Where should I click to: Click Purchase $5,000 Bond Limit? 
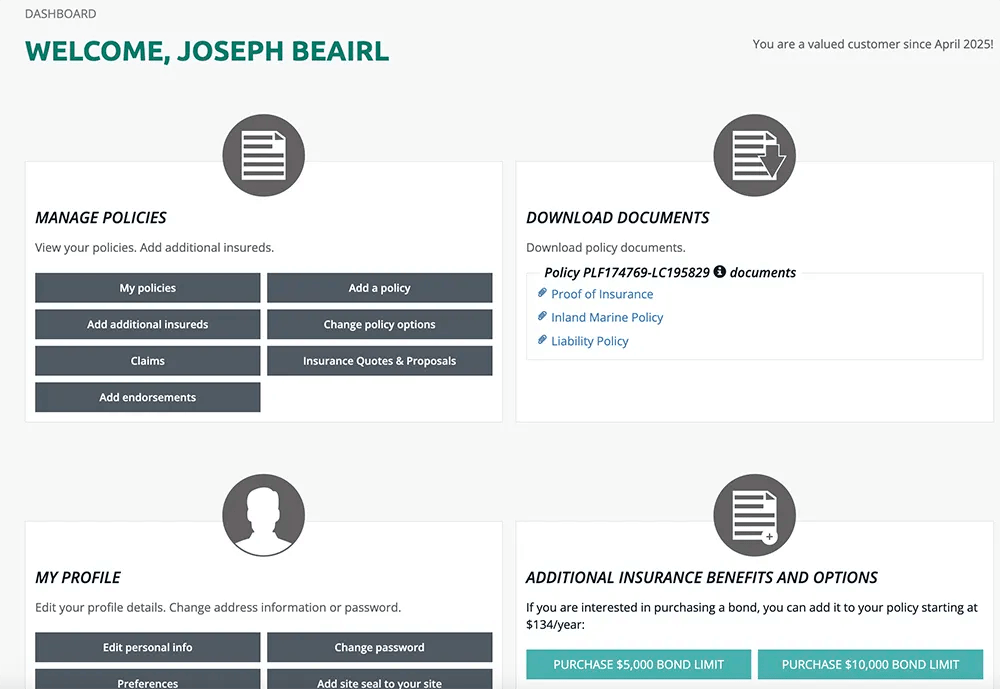pyautogui.click(x=638, y=664)
